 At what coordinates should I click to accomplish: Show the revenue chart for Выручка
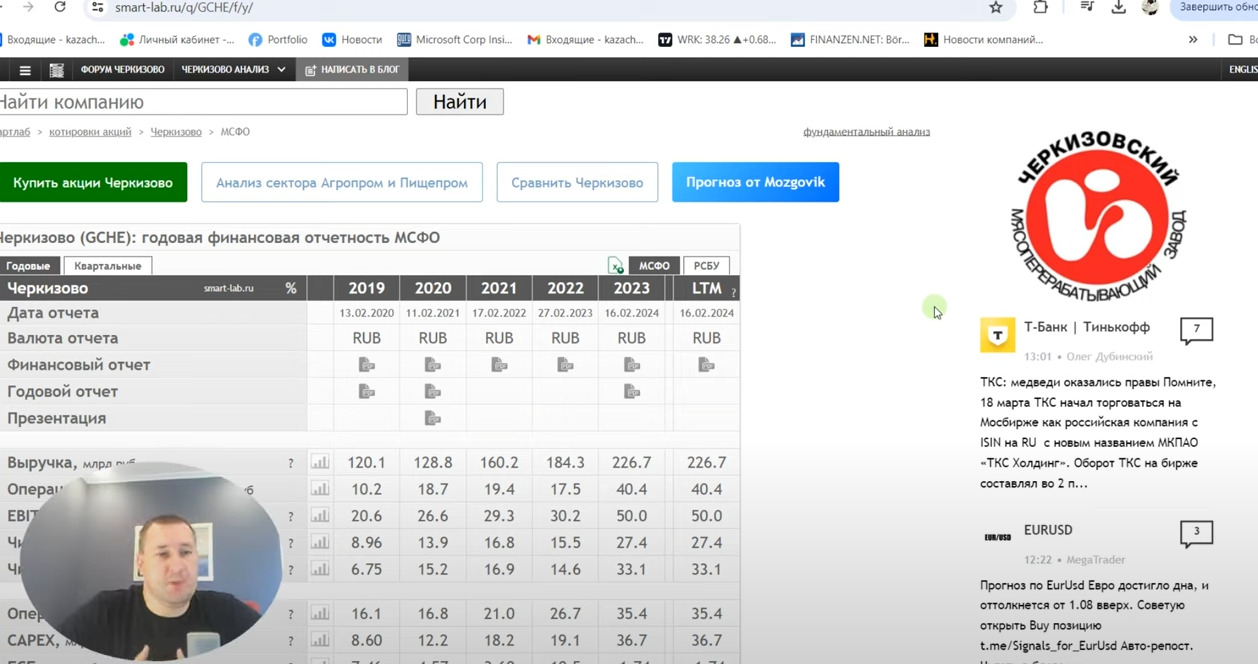pos(320,463)
